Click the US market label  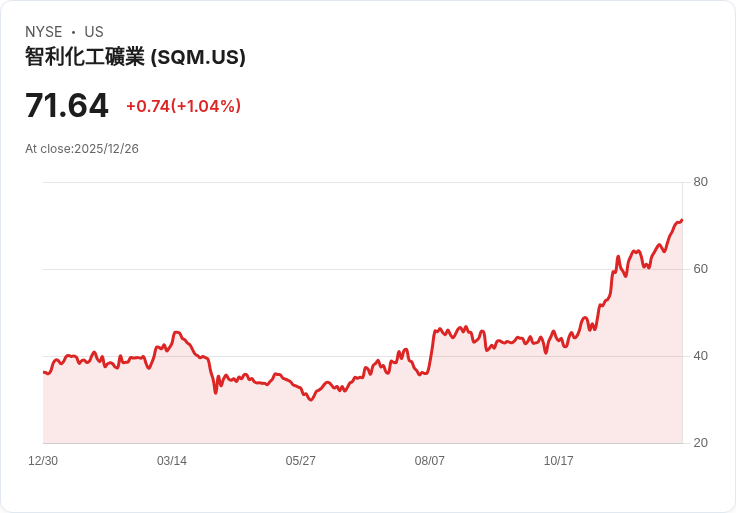[94, 32]
